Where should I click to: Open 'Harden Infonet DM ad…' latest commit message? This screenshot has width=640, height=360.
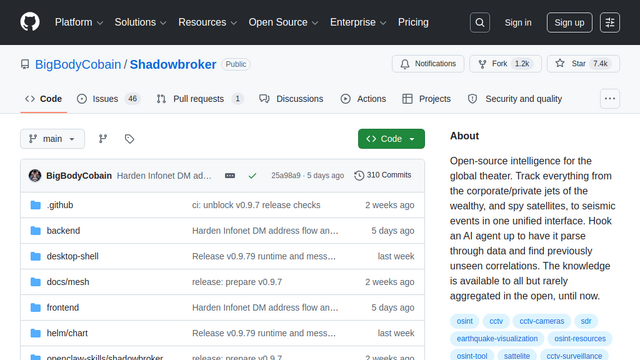pyautogui.click(x=164, y=176)
